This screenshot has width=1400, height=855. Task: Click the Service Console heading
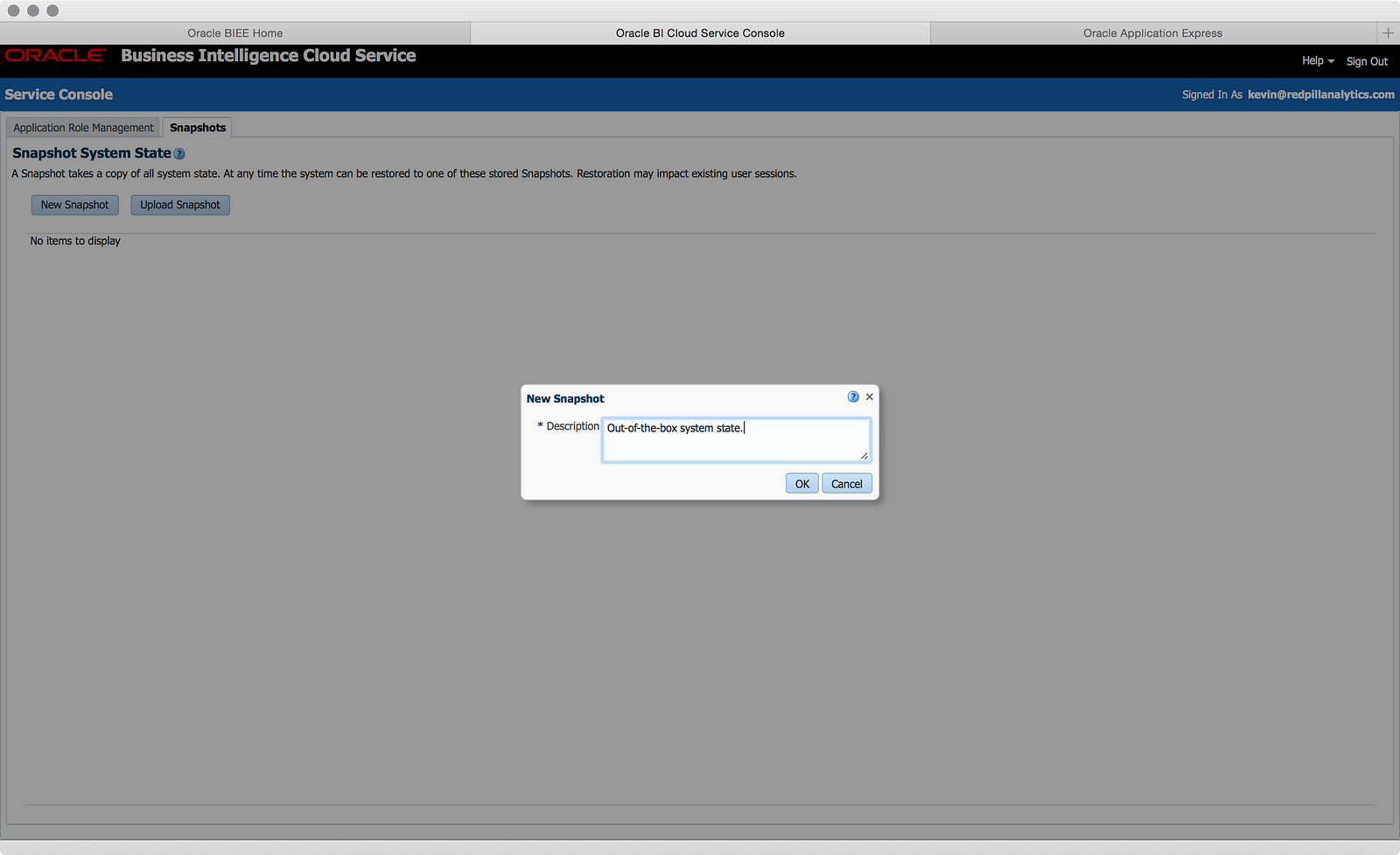coord(59,95)
